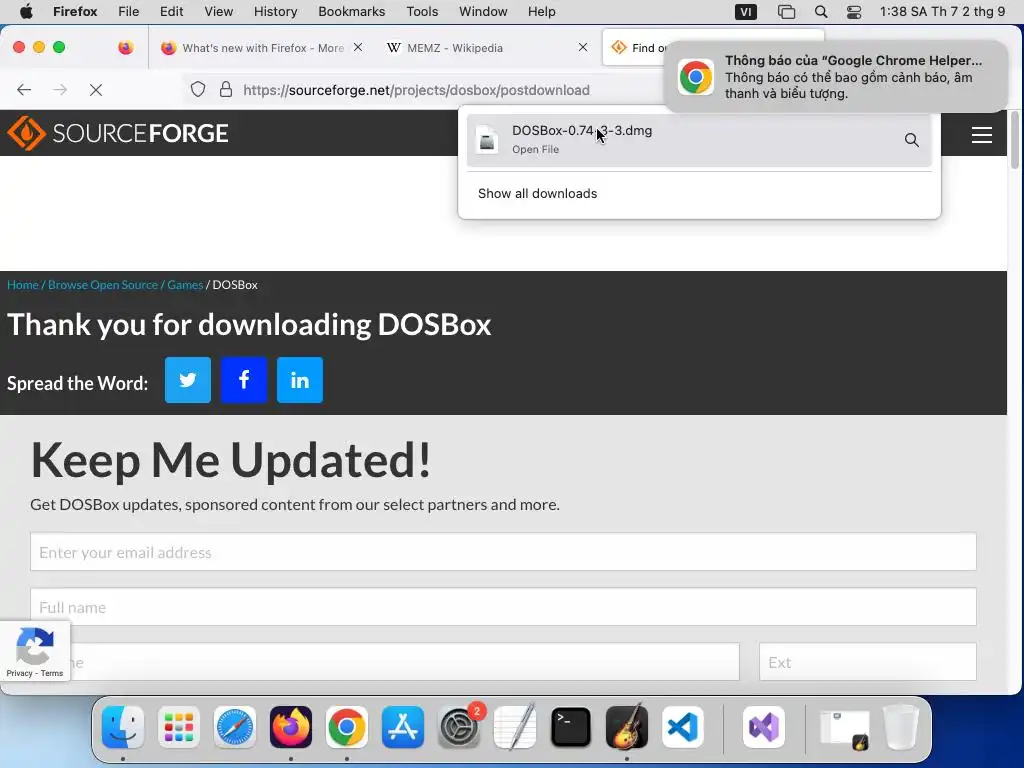Click Show all downloads
Viewport: 1024px width, 768px height.
(x=537, y=193)
